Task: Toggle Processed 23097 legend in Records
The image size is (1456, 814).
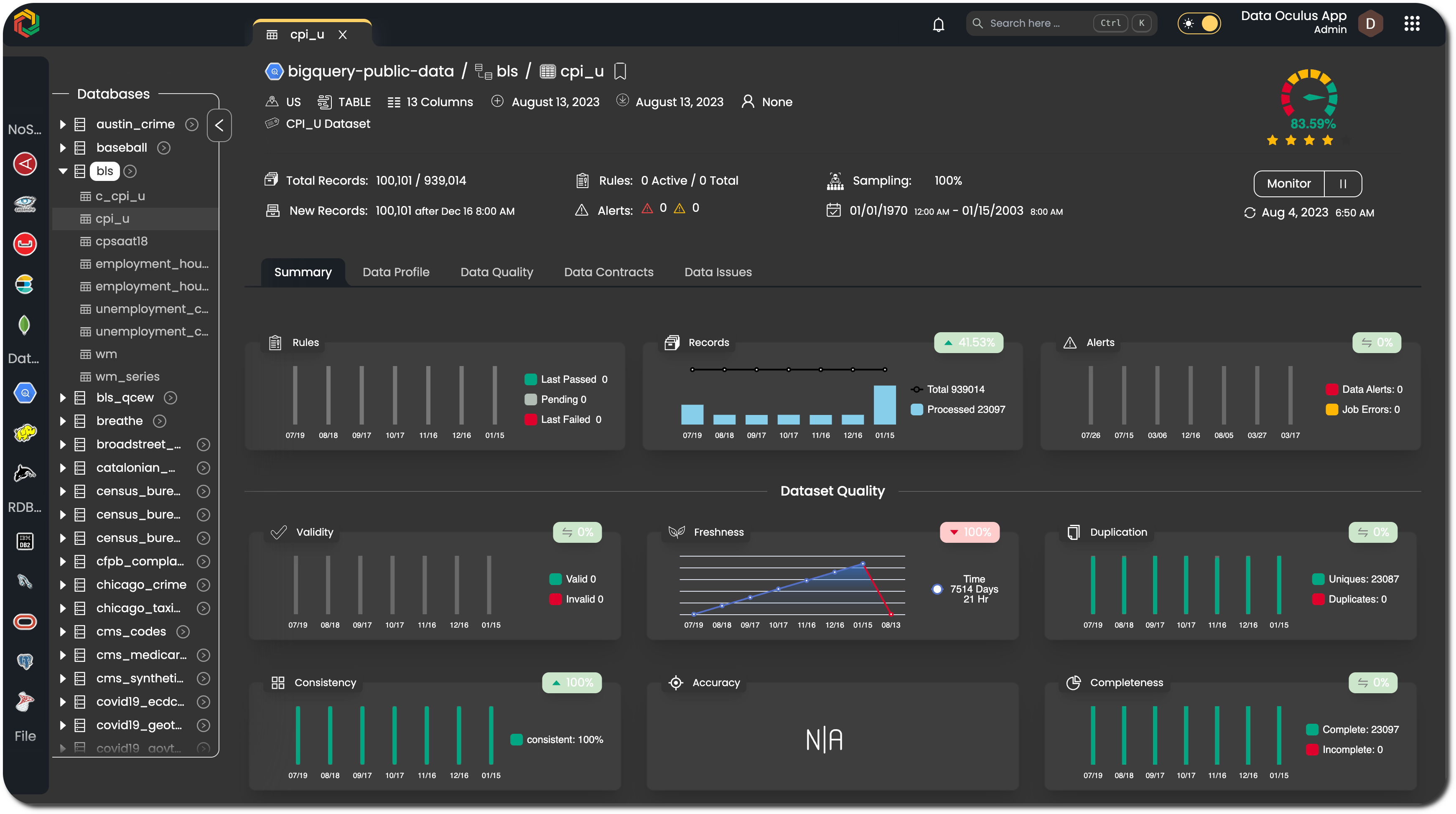Action: [959, 410]
